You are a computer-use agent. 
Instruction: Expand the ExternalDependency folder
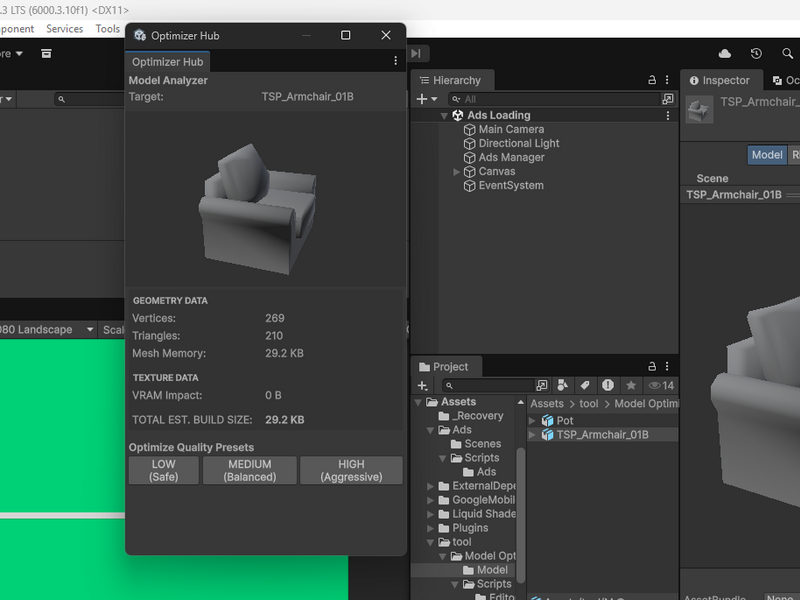[x=430, y=487]
